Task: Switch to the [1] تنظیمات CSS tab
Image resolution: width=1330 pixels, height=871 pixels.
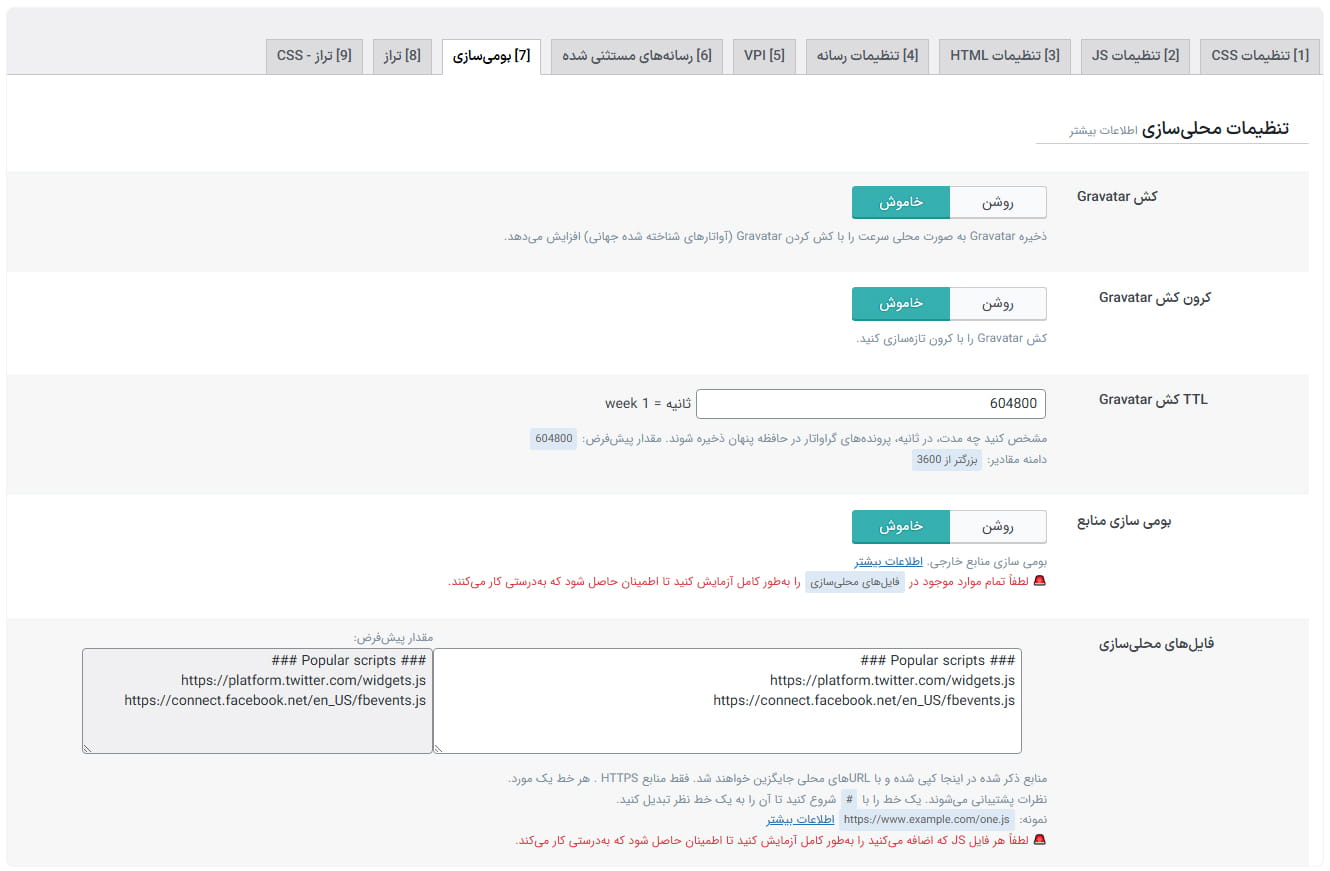Action: [x=1259, y=56]
